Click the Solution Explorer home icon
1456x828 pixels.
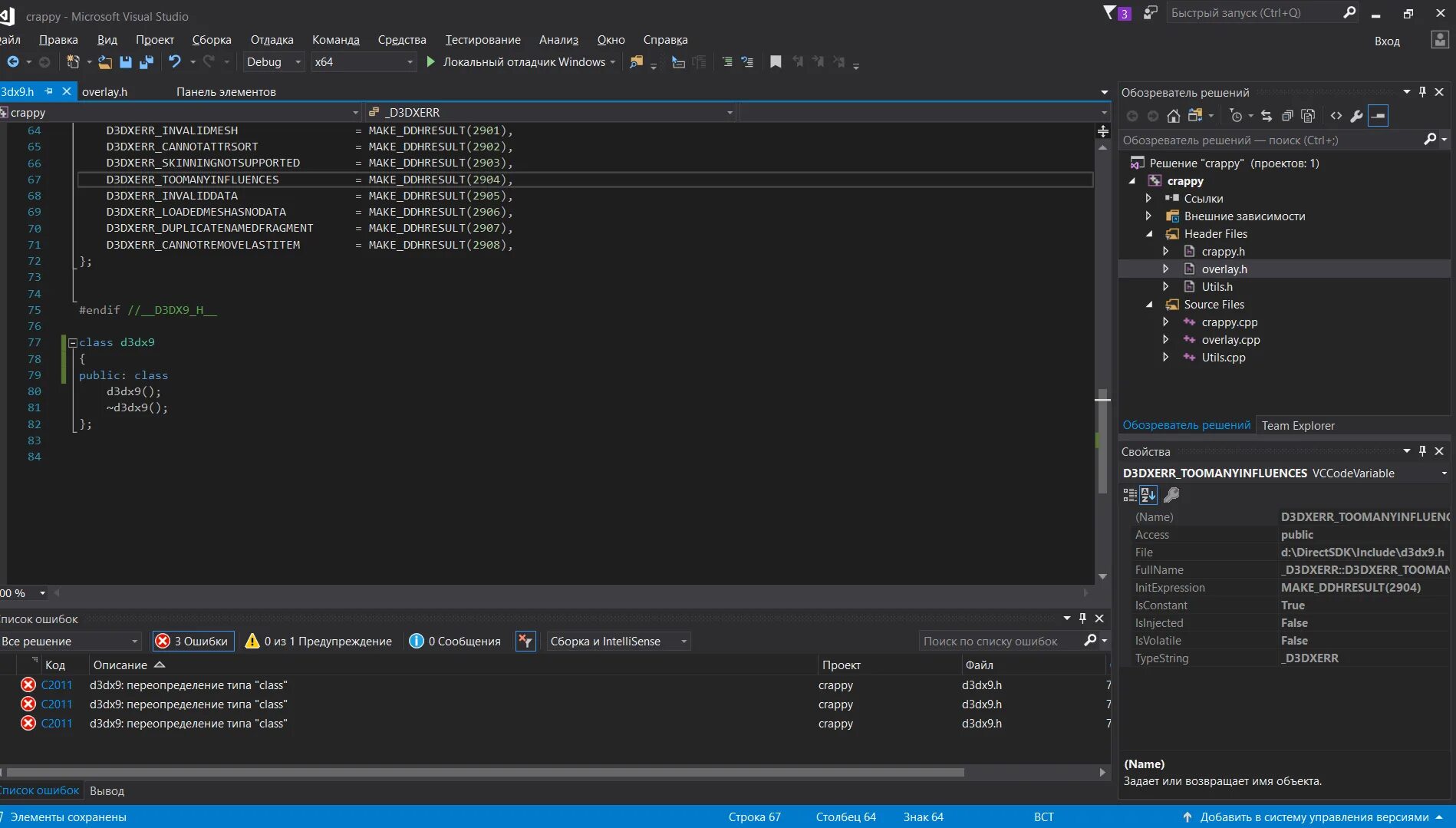1173,116
